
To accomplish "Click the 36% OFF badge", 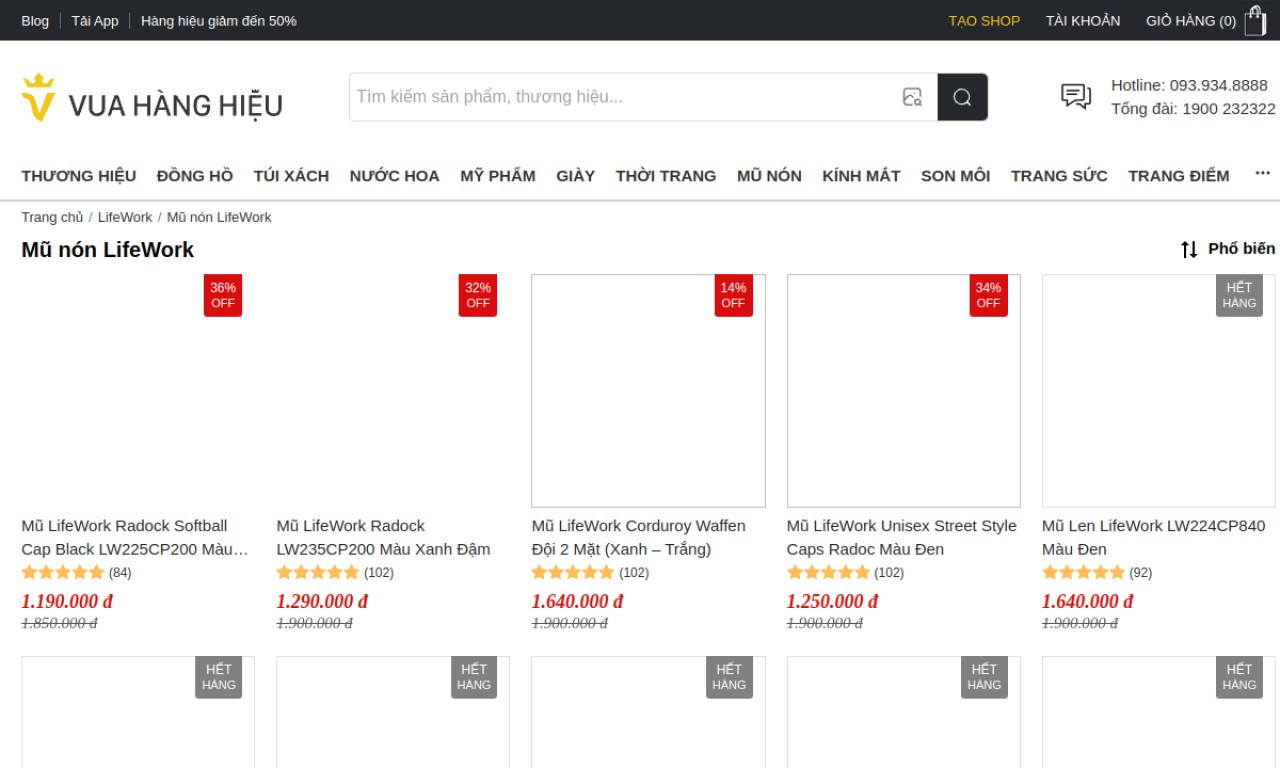I will 223,295.
